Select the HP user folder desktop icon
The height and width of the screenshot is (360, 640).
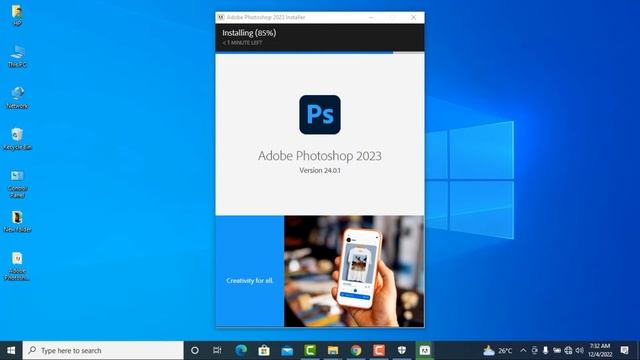click(17, 15)
